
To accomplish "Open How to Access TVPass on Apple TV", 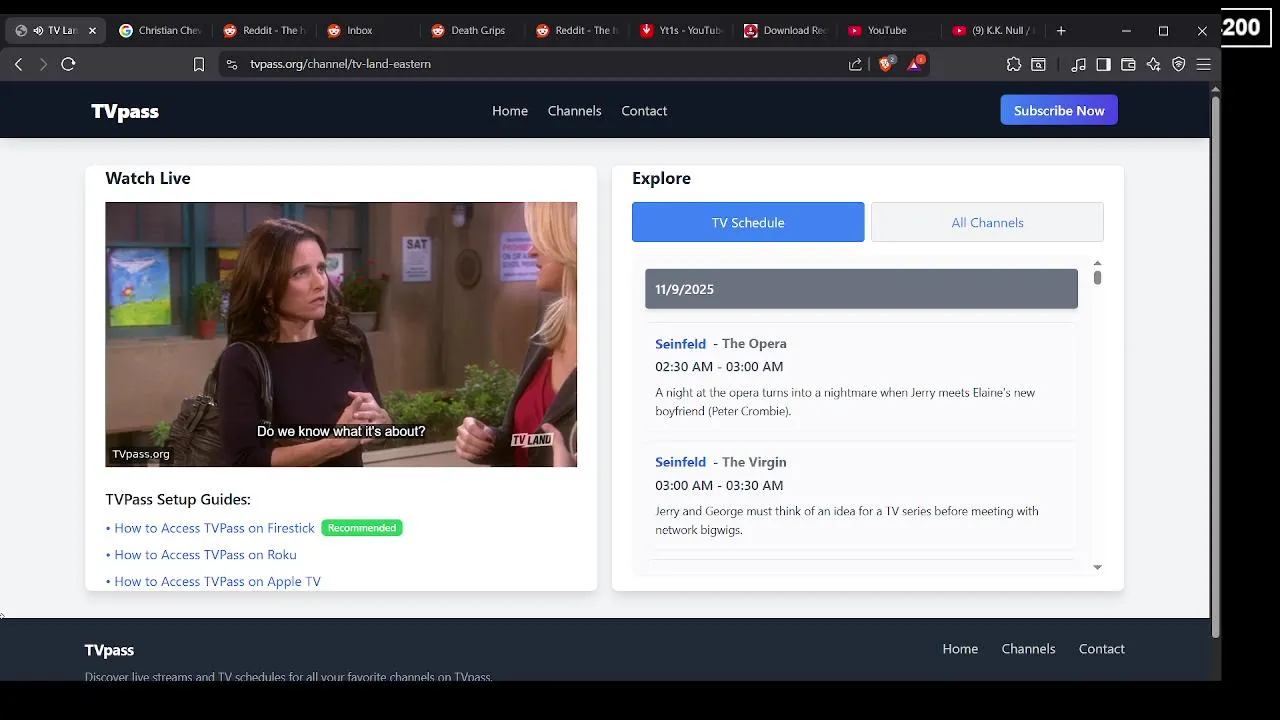I will (217, 581).
